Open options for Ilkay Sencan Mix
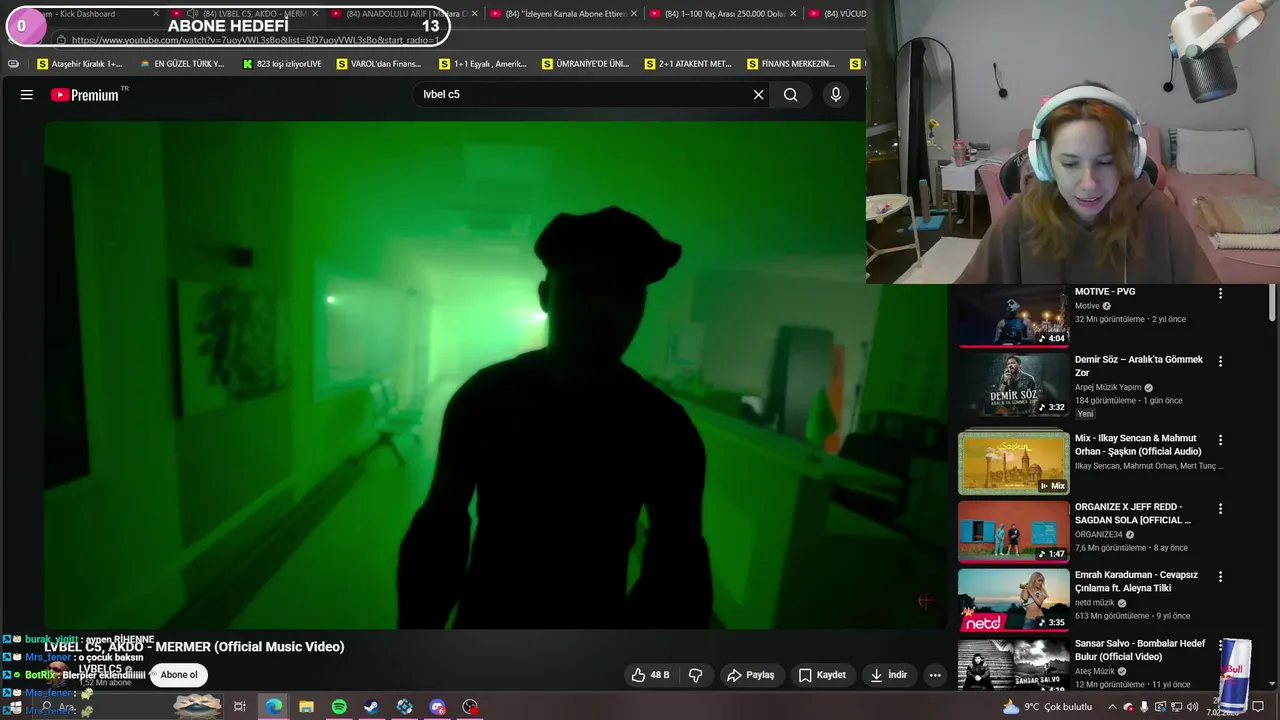The height and width of the screenshot is (720, 1280). tap(1220, 439)
